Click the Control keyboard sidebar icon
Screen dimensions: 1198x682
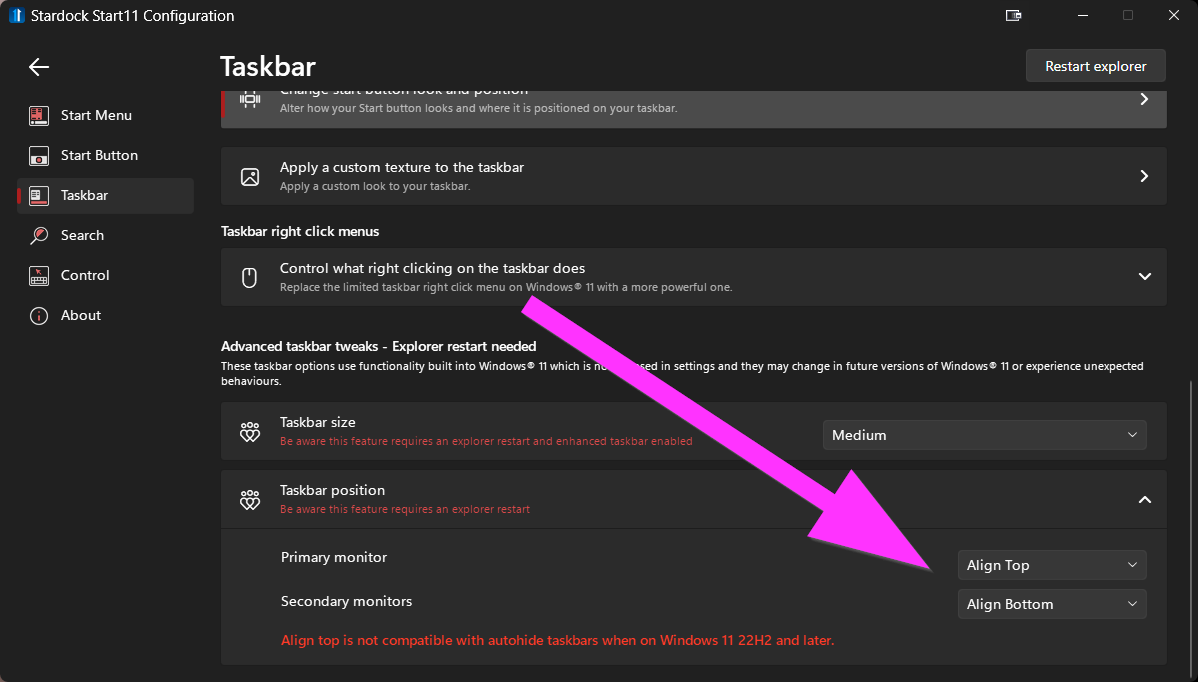(x=39, y=275)
